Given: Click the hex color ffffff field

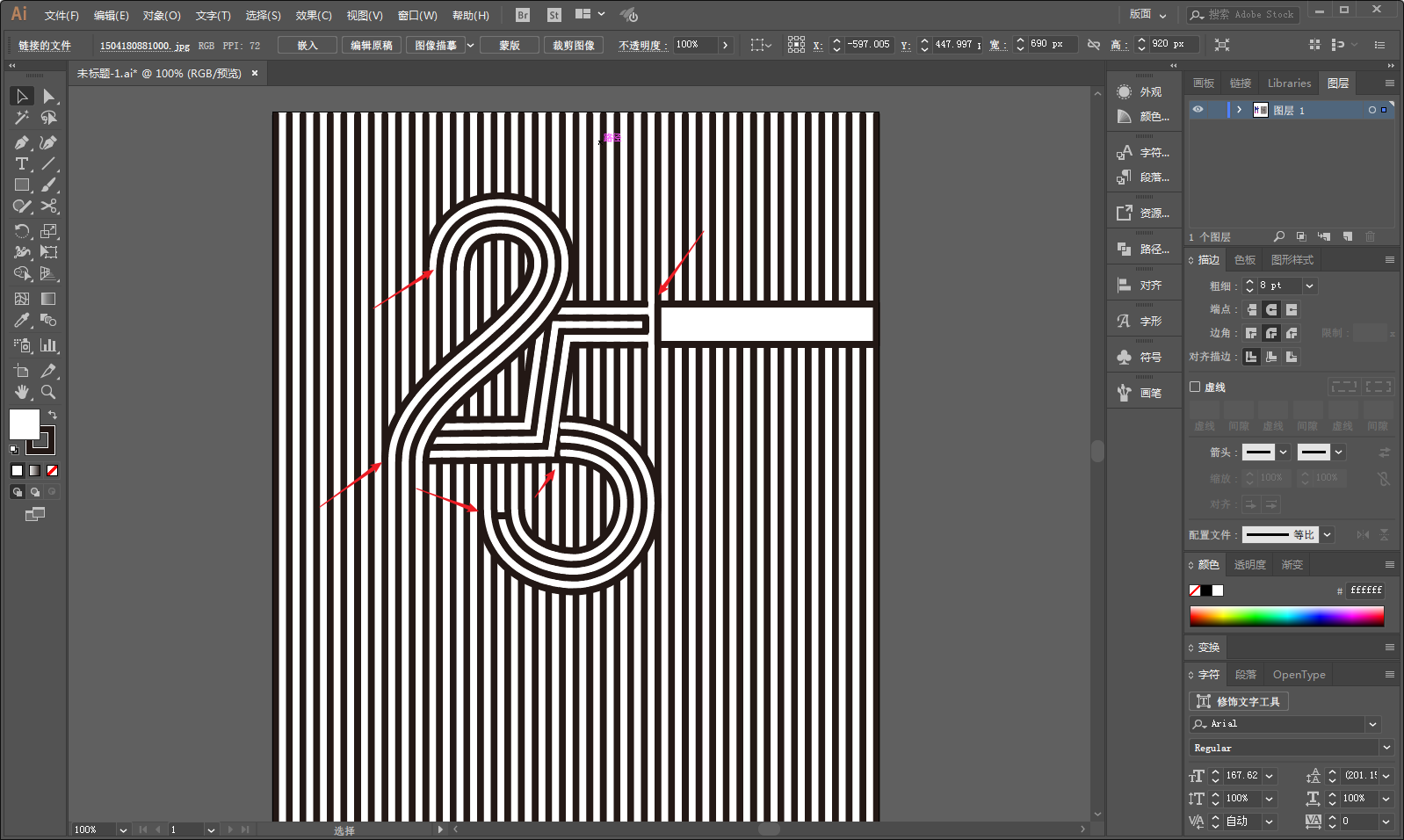Looking at the screenshot, I should click(x=1366, y=590).
